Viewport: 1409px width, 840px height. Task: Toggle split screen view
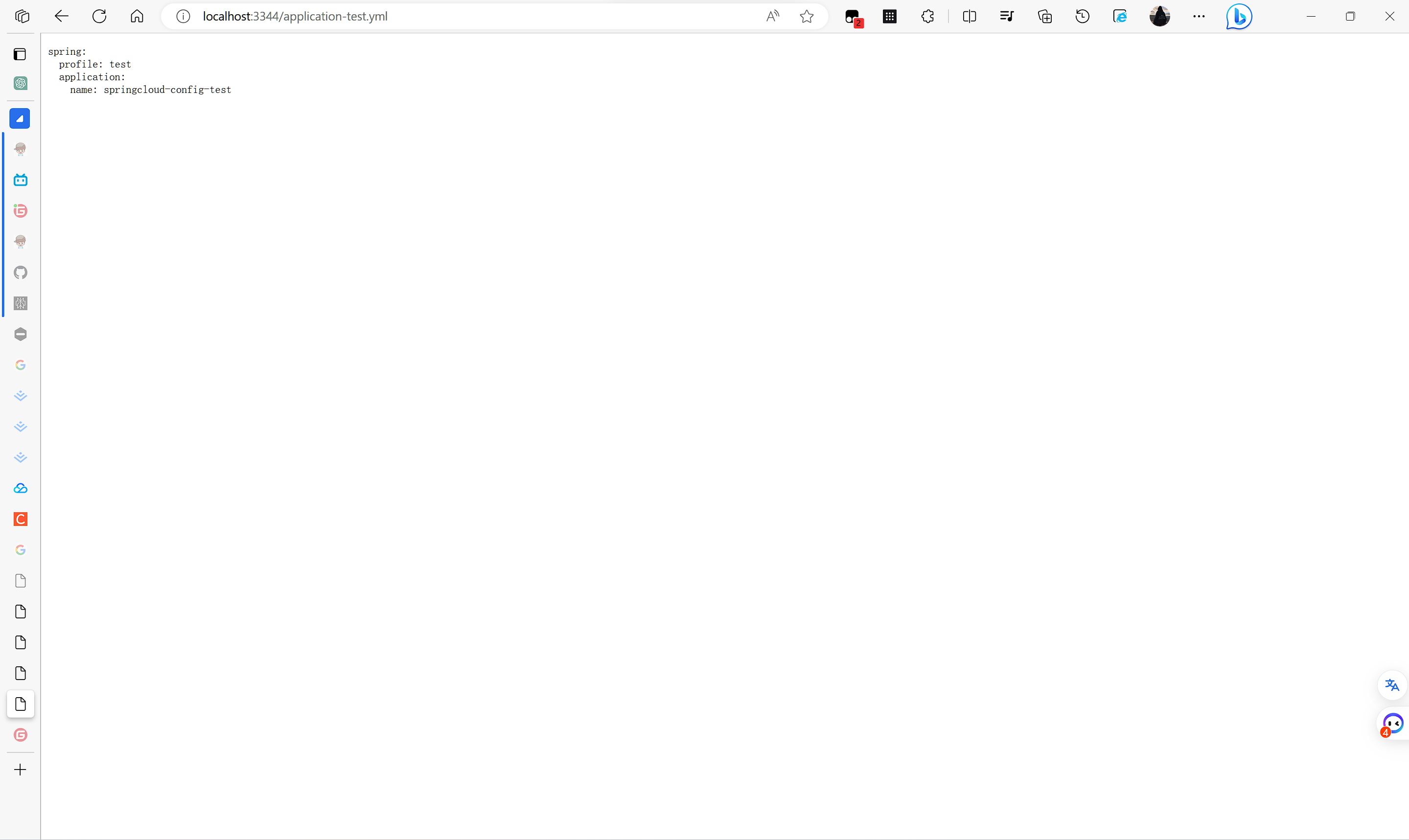(x=969, y=17)
